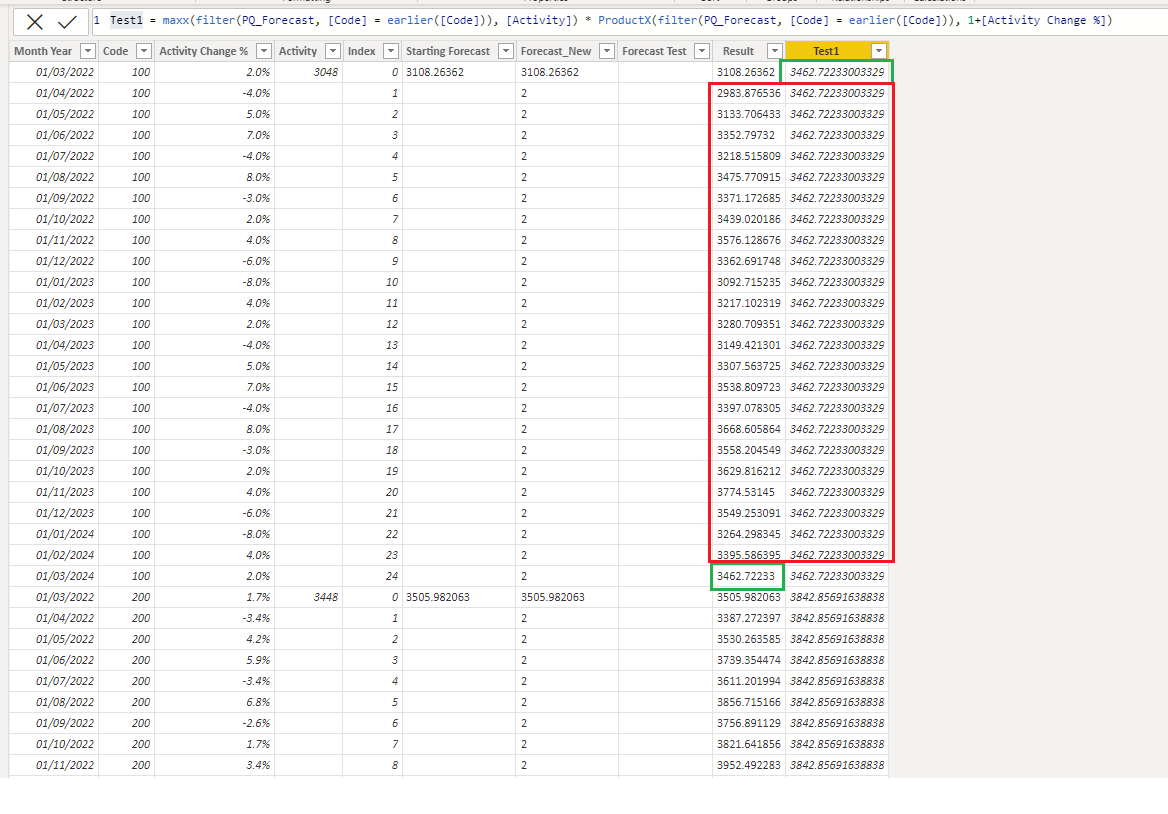Open Index column filter dropdown
The height and width of the screenshot is (814, 1168).
[x=391, y=51]
